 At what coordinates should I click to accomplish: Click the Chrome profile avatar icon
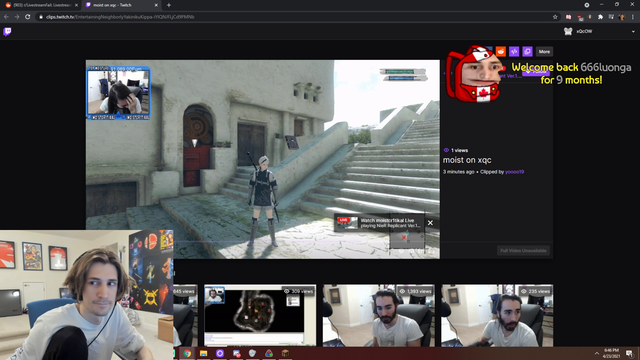[x=622, y=17]
